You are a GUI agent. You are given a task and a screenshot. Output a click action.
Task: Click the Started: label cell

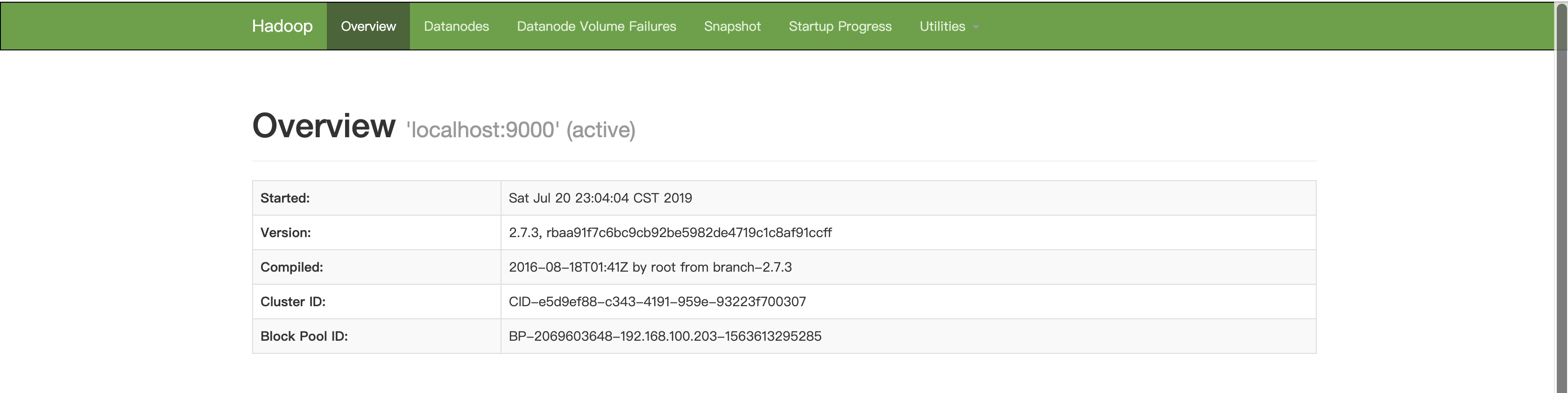point(377,198)
